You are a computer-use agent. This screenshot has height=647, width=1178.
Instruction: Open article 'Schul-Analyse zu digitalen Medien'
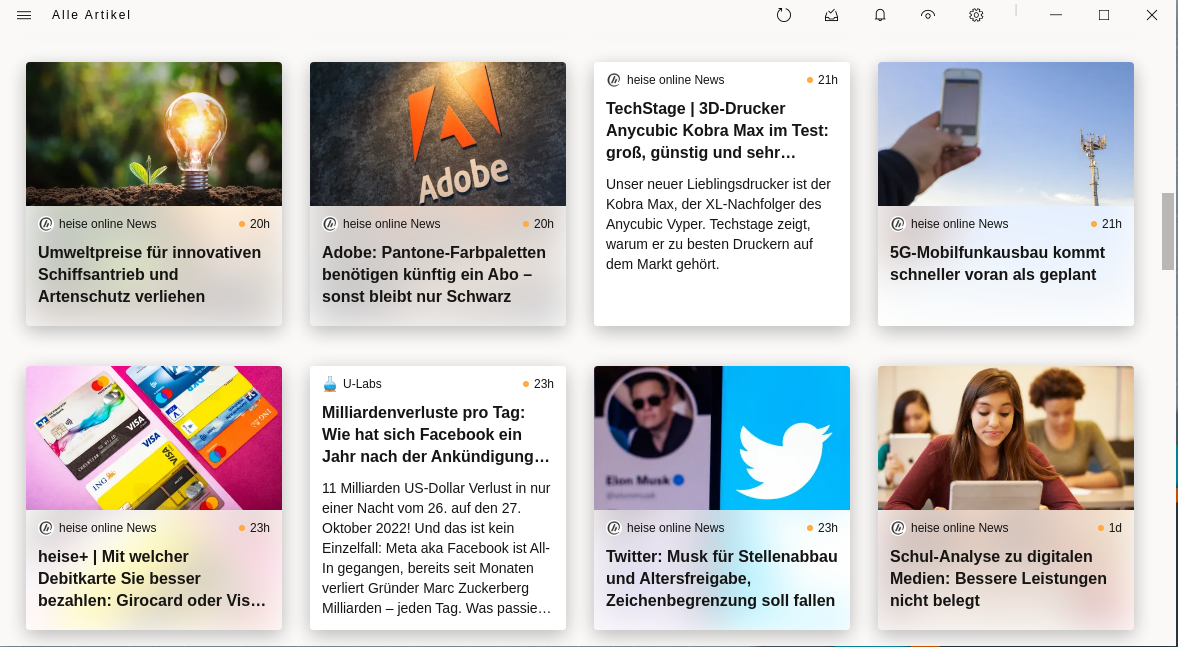point(998,579)
